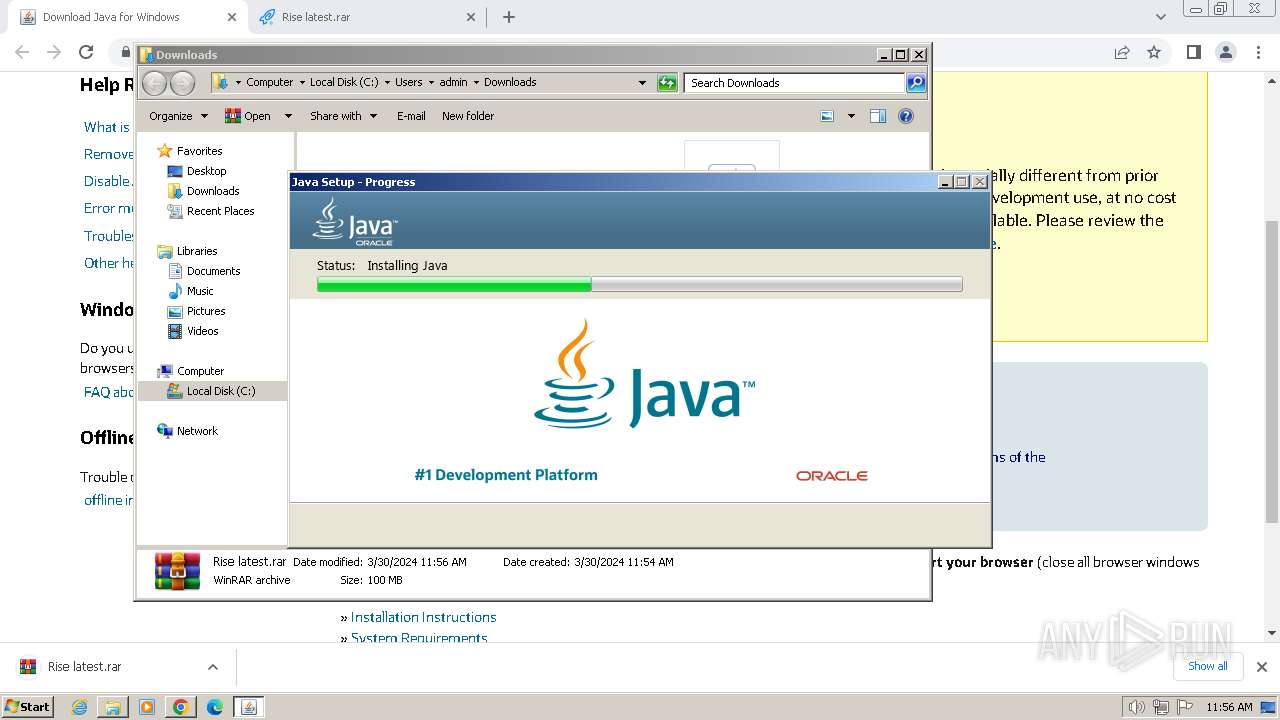Click the green refresh icon in address bar
The width and height of the screenshot is (1280, 720).
click(667, 83)
